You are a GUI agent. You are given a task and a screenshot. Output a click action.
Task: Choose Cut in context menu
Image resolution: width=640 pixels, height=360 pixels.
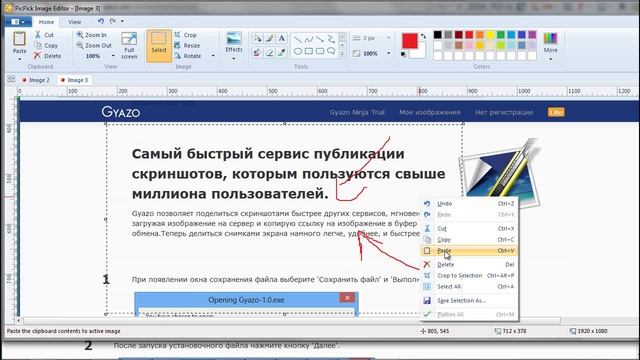[469, 229]
